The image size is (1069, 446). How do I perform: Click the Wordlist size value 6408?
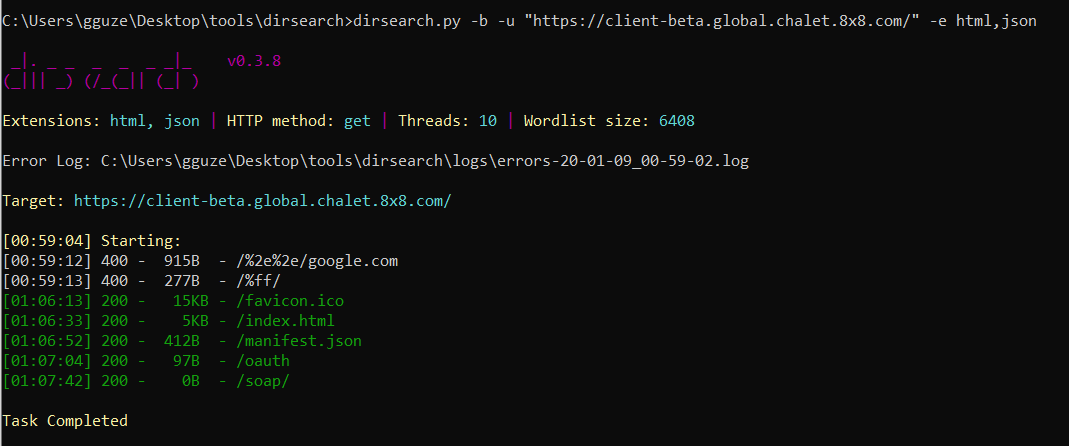click(x=676, y=121)
